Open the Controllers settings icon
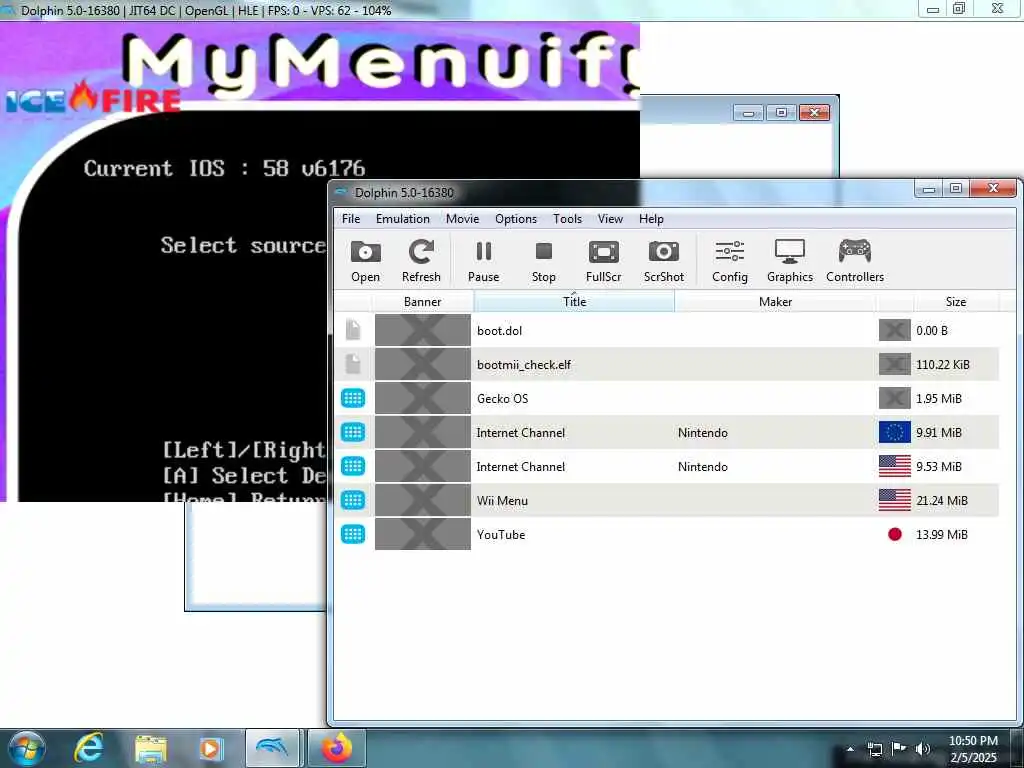 click(855, 261)
